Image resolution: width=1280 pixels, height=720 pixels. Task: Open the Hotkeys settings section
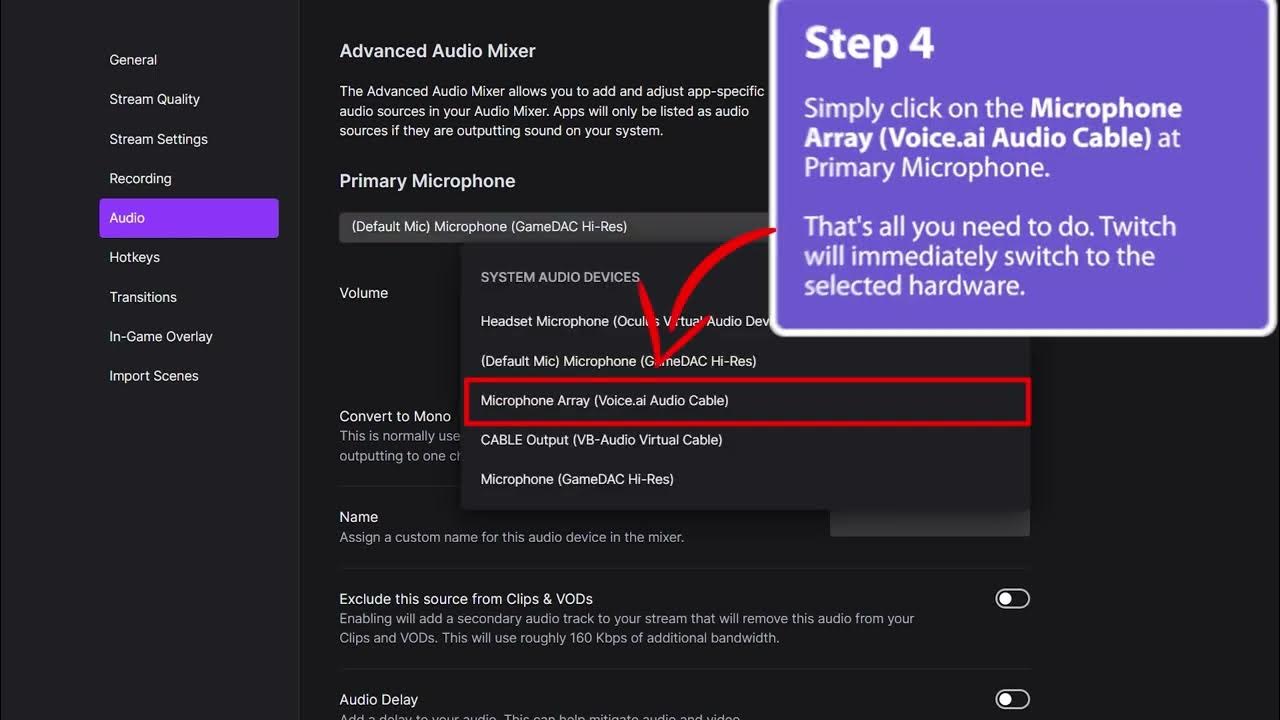click(x=134, y=257)
